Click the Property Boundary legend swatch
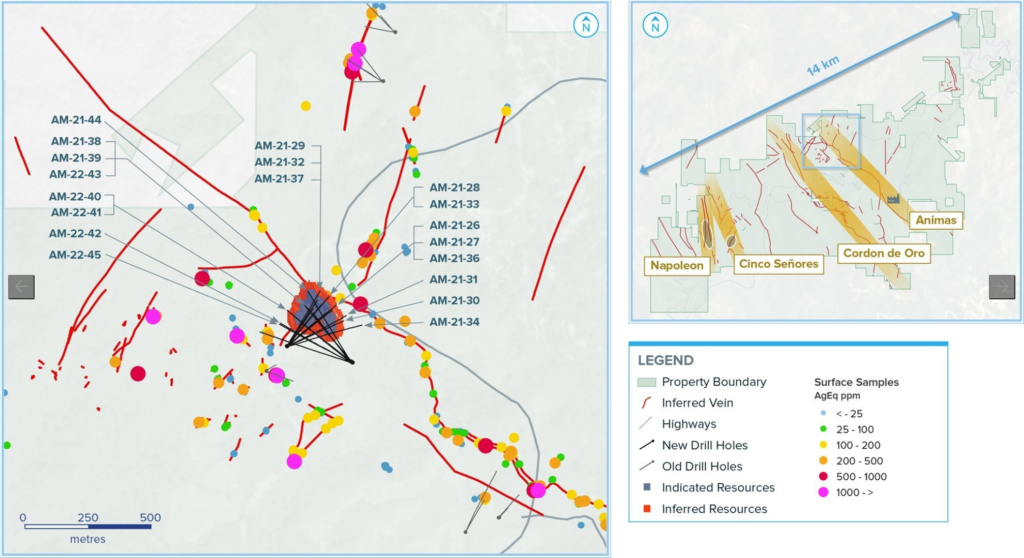Image resolution: width=1024 pixels, height=558 pixels. point(647,382)
